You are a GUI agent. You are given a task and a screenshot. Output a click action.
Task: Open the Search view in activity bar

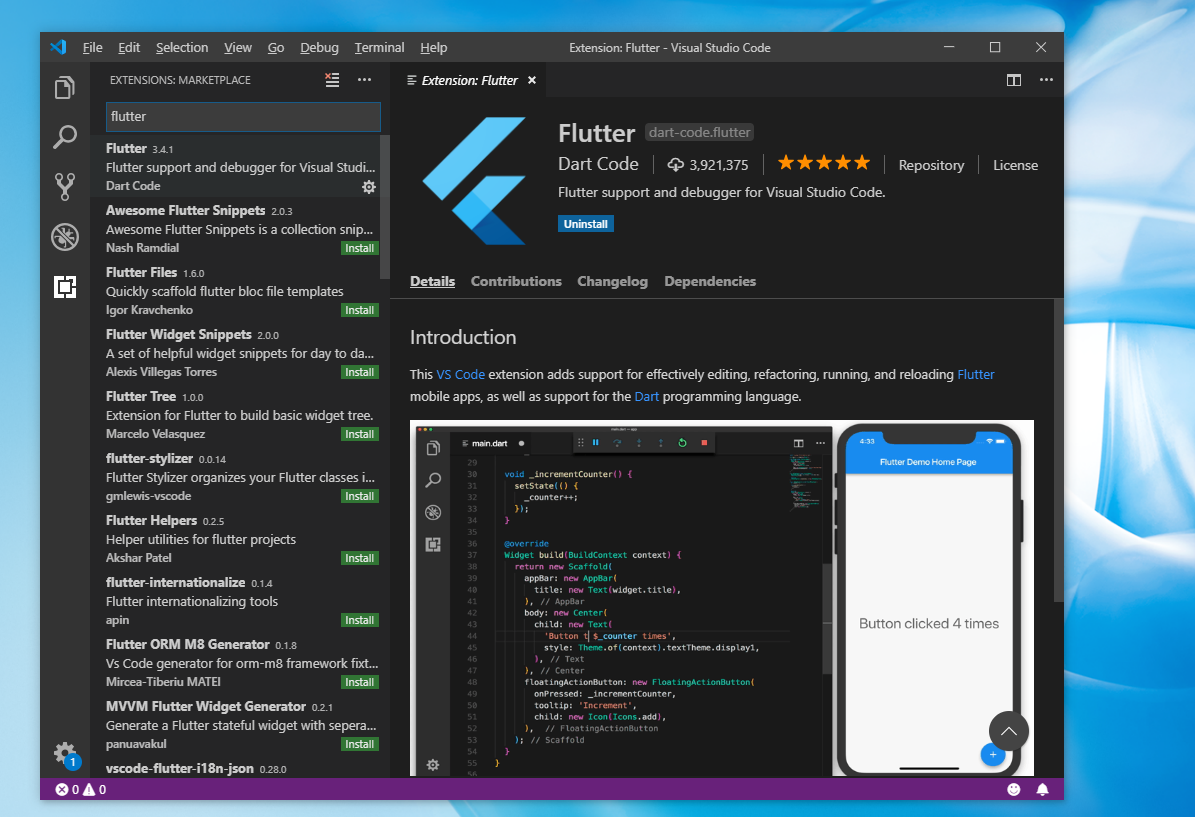(65, 137)
